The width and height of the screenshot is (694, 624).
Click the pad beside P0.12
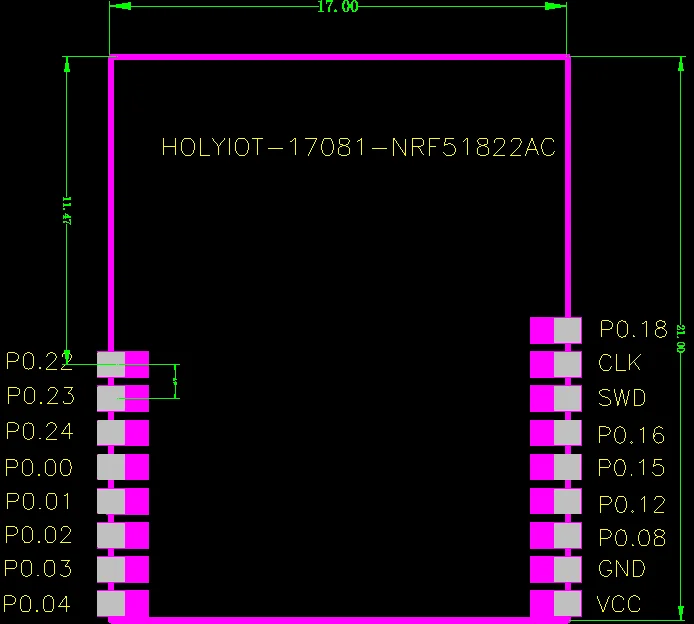point(556,501)
